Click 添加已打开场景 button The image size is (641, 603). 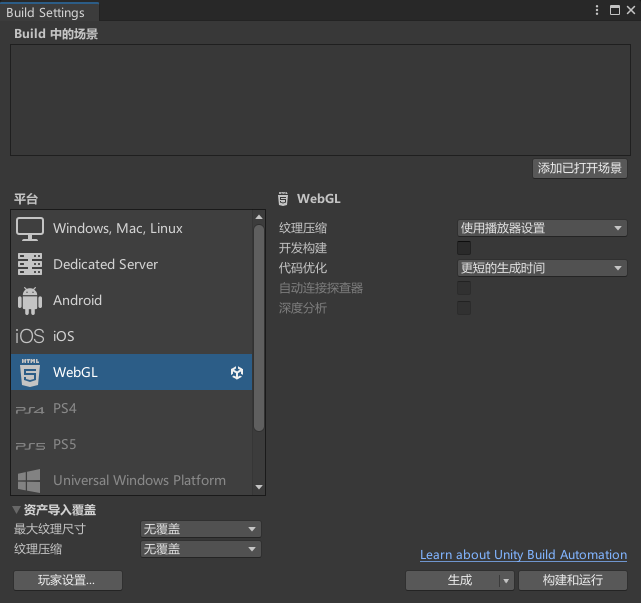point(580,168)
